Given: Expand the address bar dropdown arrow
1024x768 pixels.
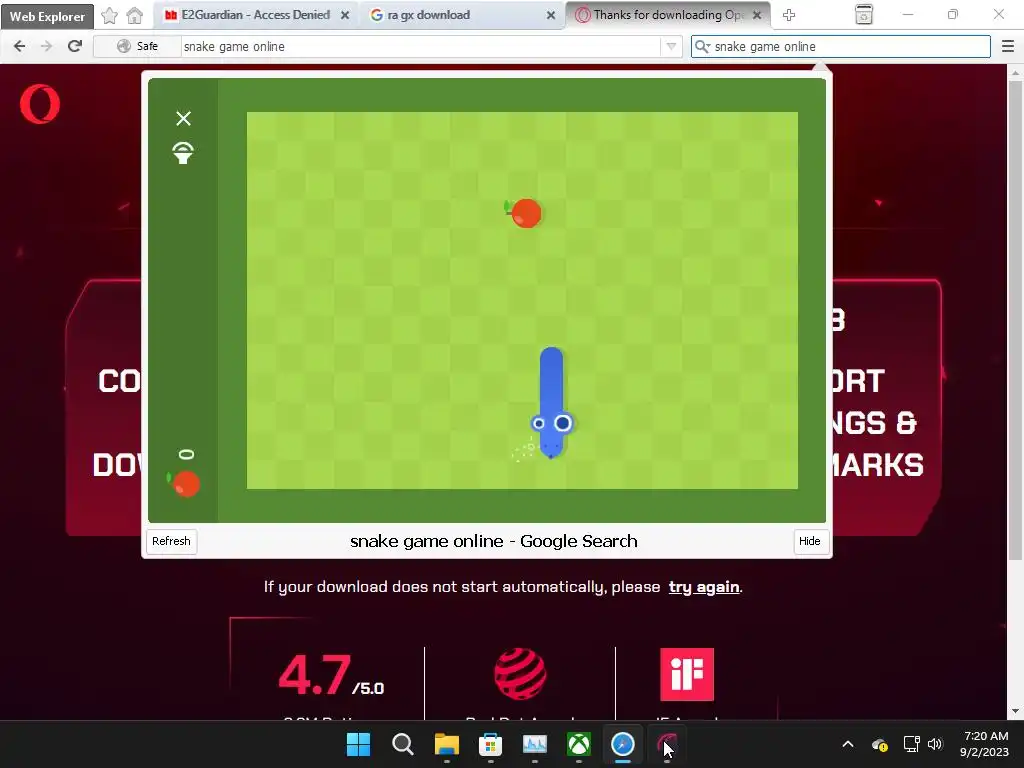Looking at the screenshot, I should (x=671, y=46).
